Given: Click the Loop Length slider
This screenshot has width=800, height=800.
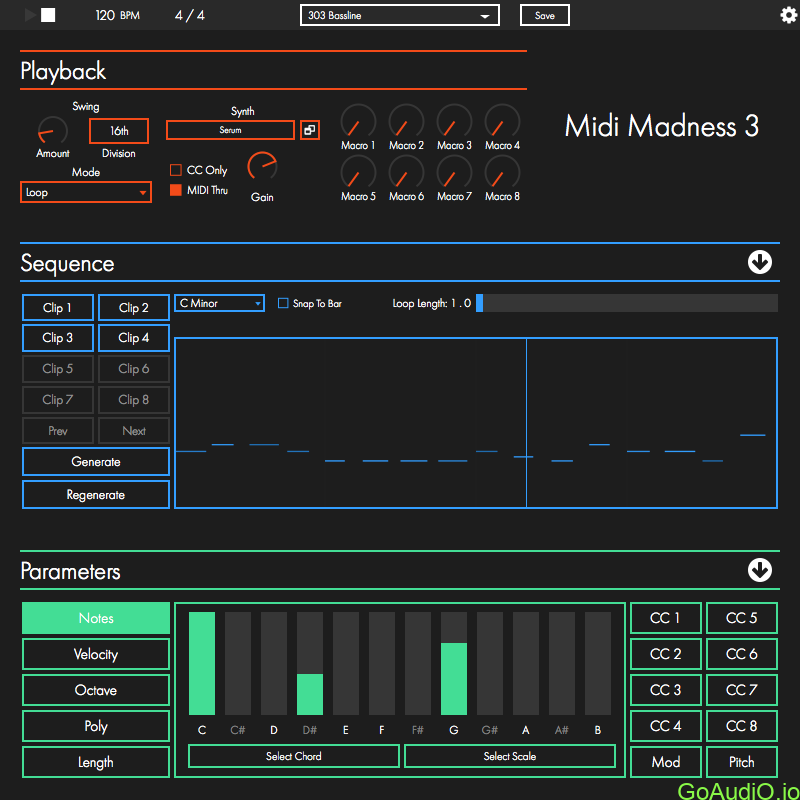Looking at the screenshot, I should 626,303.
